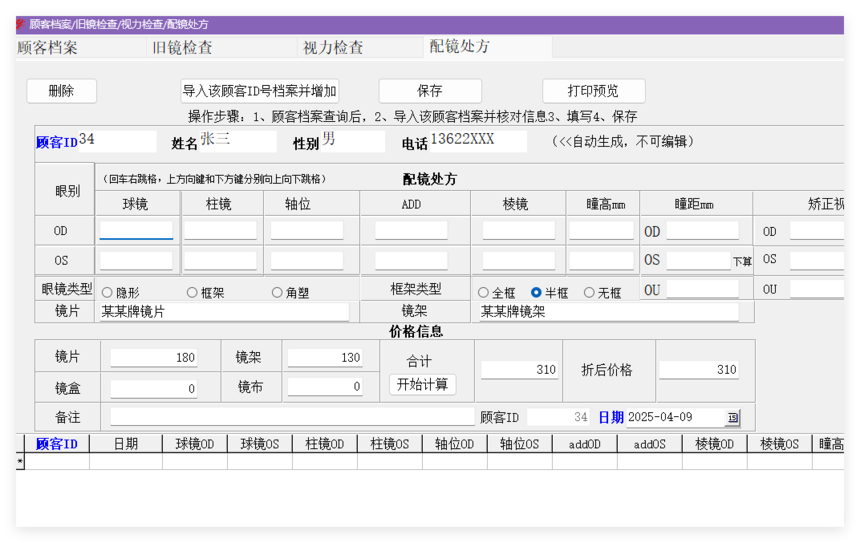This screenshot has height=543, width=860.
Task: Click the OS 瞳高 field
Action: pyautogui.click(x=602, y=261)
